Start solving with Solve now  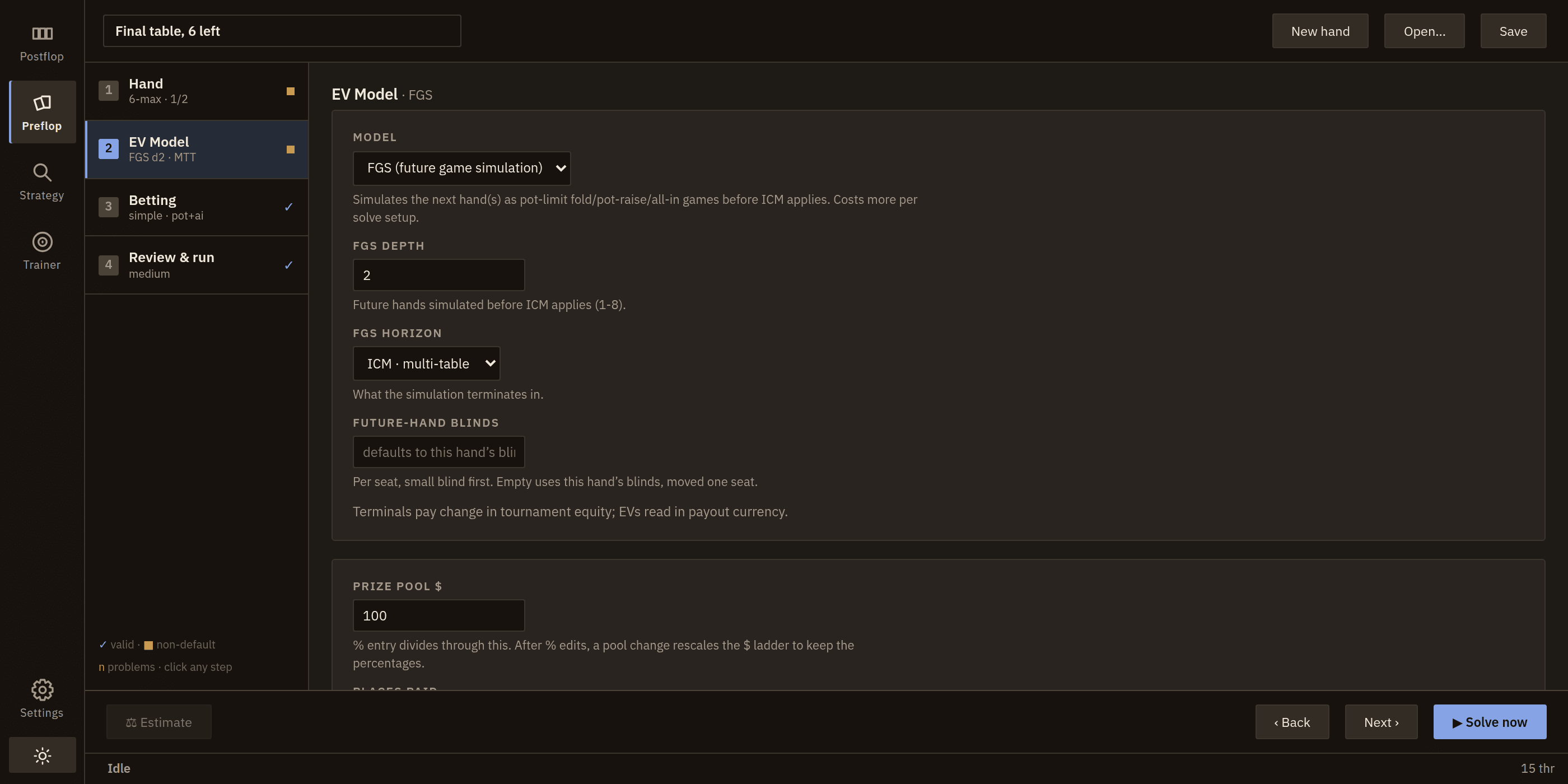click(1490, 722)
